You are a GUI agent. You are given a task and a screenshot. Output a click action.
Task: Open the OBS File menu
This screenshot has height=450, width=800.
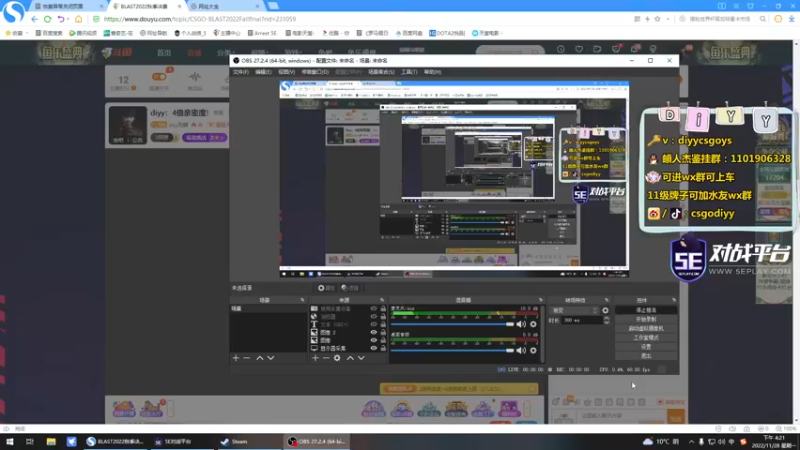click(240, 72)
